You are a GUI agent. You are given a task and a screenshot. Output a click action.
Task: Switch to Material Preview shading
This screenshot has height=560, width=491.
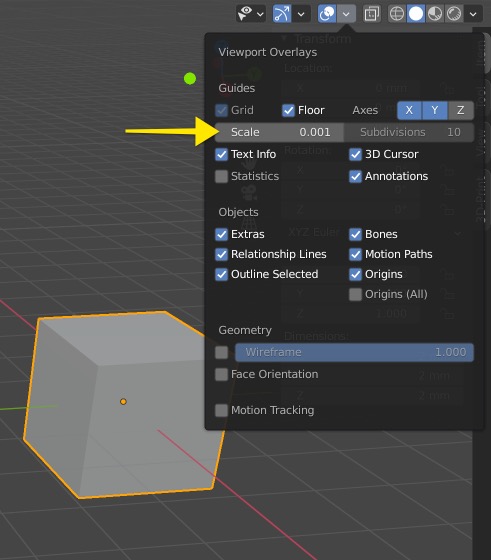point(435,14)
